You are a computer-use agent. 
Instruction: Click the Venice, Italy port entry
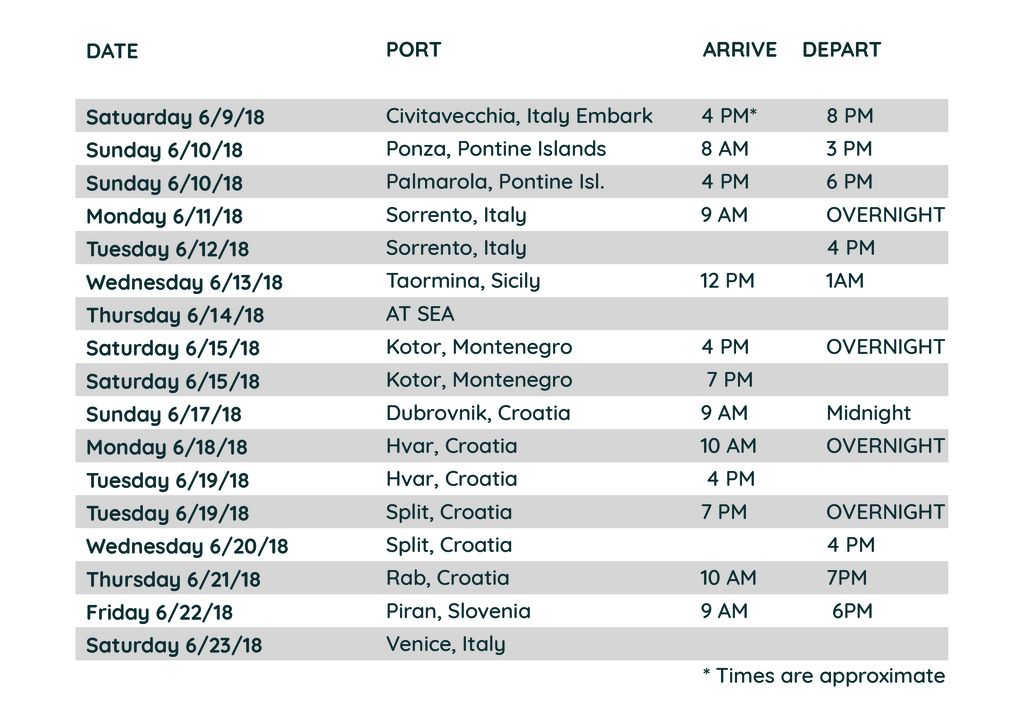(x=445, y=644)
